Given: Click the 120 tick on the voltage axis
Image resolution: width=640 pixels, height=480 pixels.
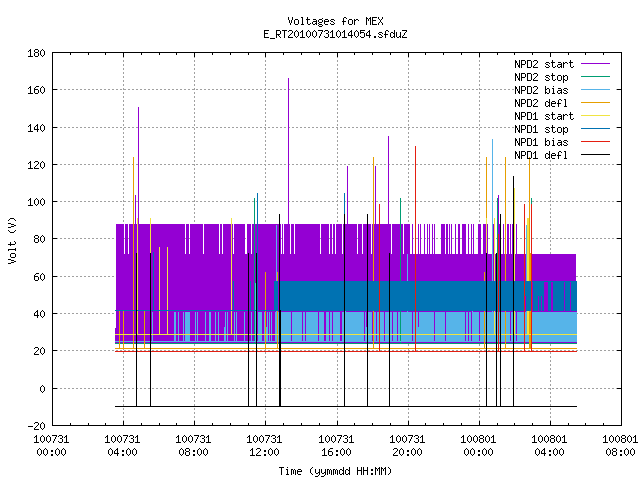Looking at the screenshot, I should click(36, 165).
